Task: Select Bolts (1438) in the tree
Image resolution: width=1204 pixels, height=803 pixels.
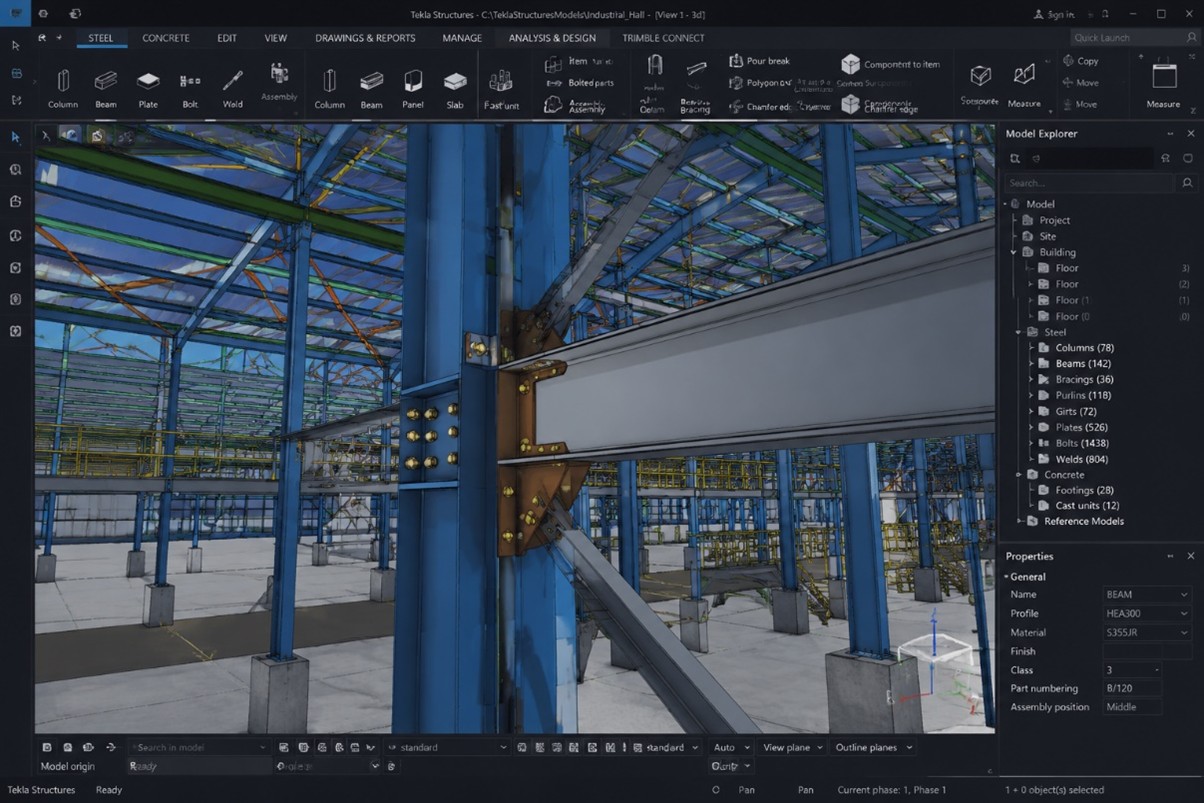Action: pyautogui.click(x=1082, y=444)
